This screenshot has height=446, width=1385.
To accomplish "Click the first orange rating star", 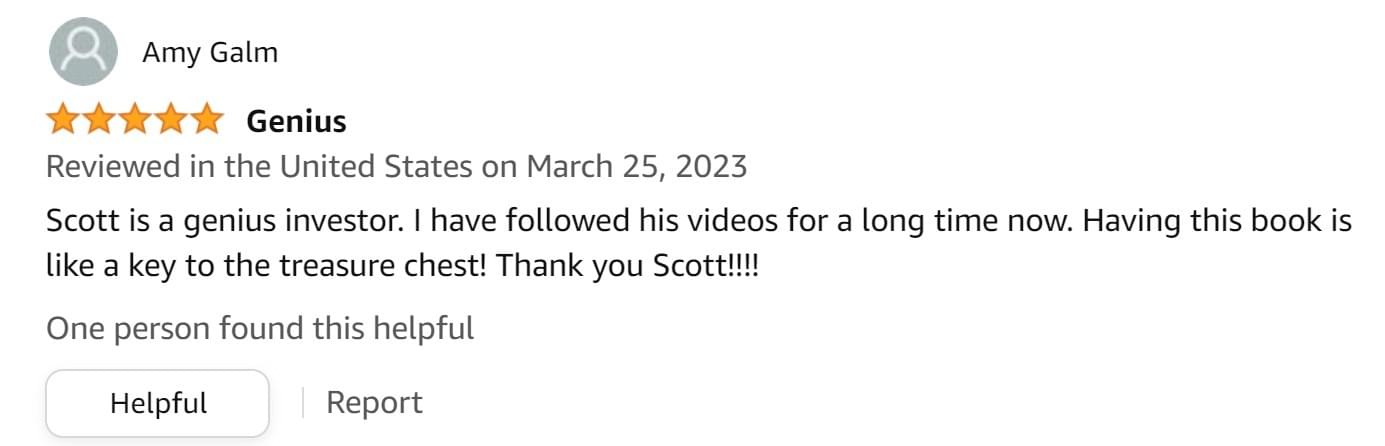I will [63, 121].
